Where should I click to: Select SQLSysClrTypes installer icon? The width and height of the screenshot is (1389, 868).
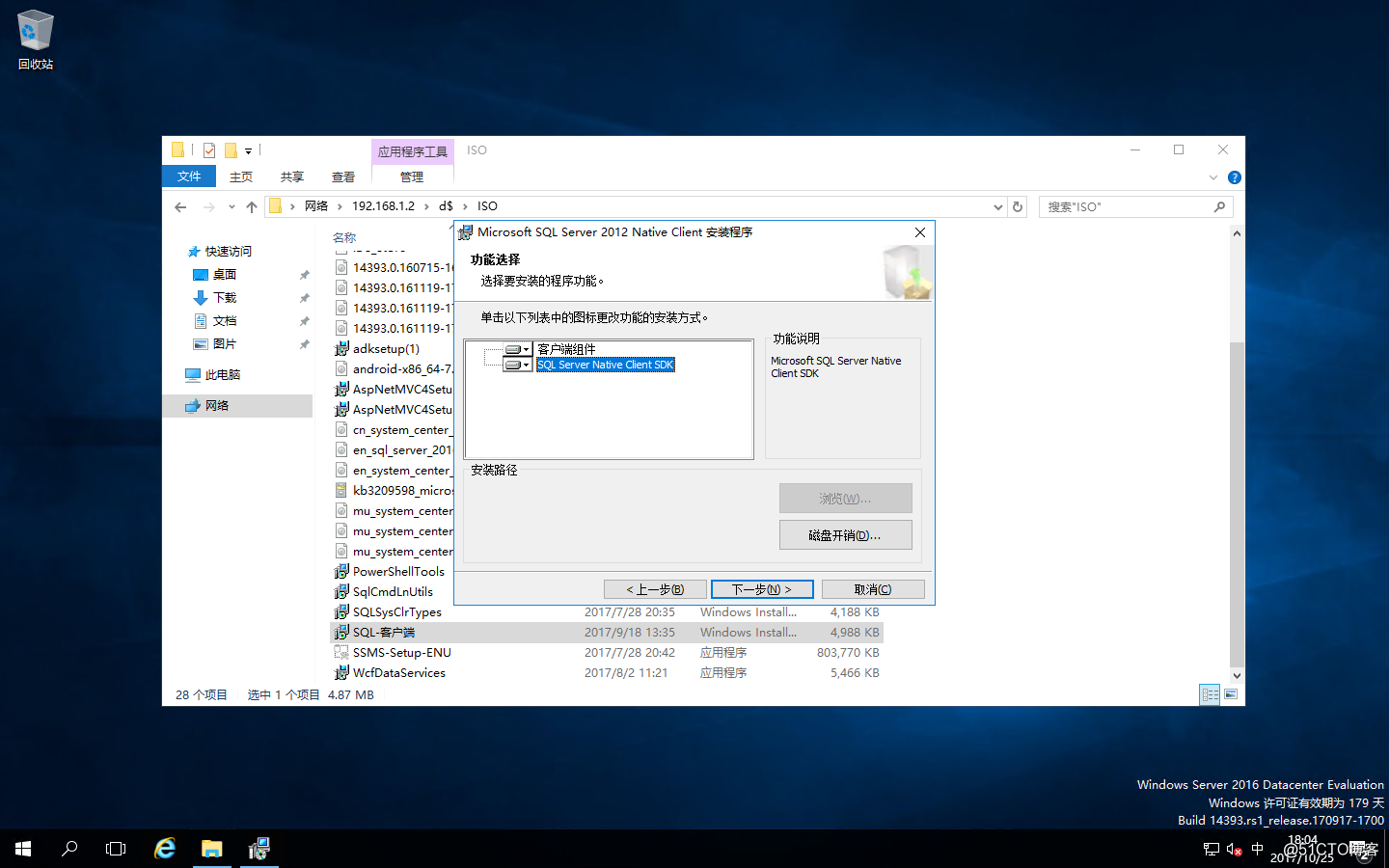[x=341, y=612]
